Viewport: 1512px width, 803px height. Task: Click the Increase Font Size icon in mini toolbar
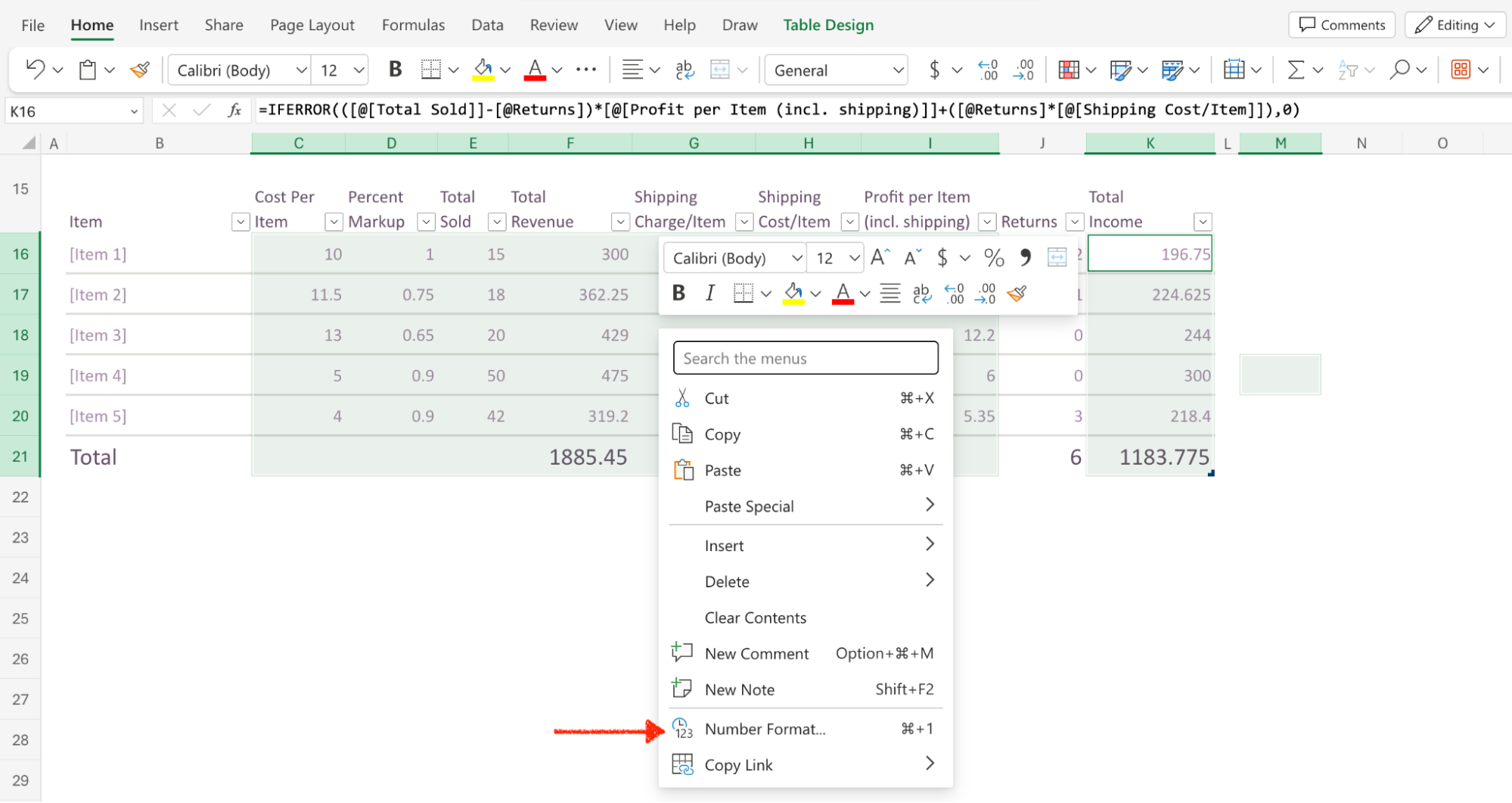pos(880,258)
